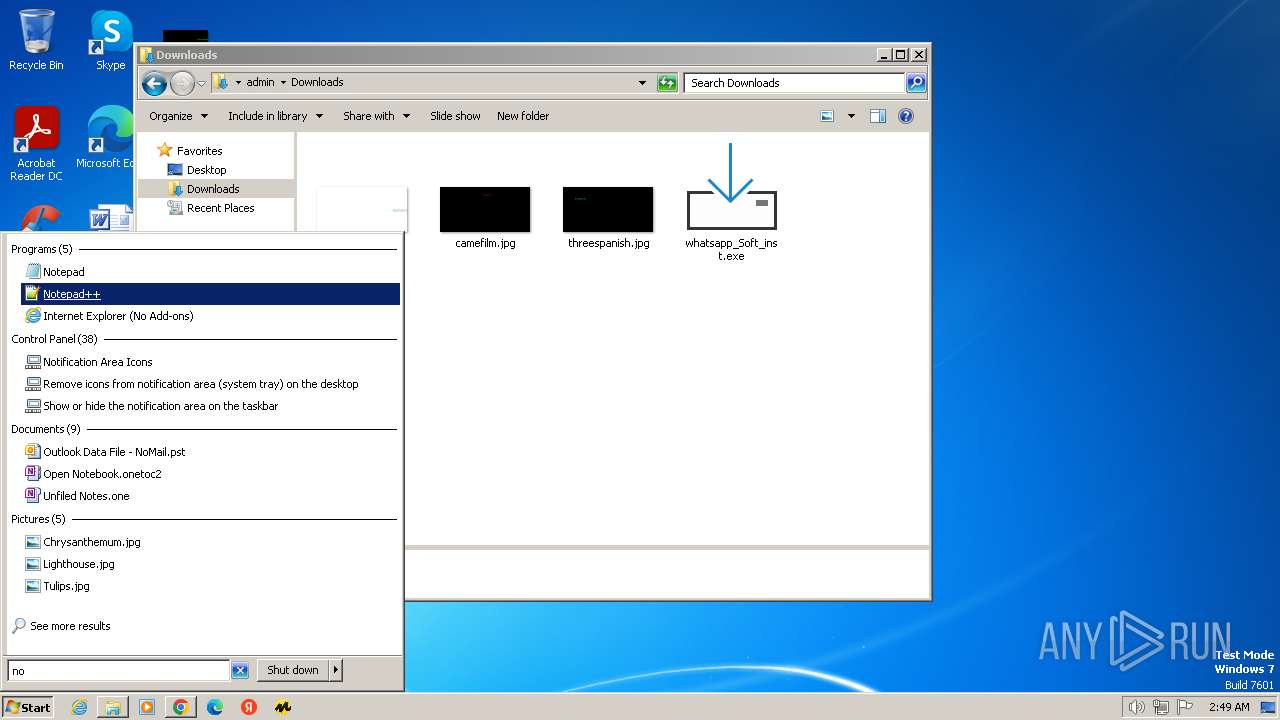Go back in Downloads explorer window
This screenshot has height=720, width=1280.
(x=154, y=83)
